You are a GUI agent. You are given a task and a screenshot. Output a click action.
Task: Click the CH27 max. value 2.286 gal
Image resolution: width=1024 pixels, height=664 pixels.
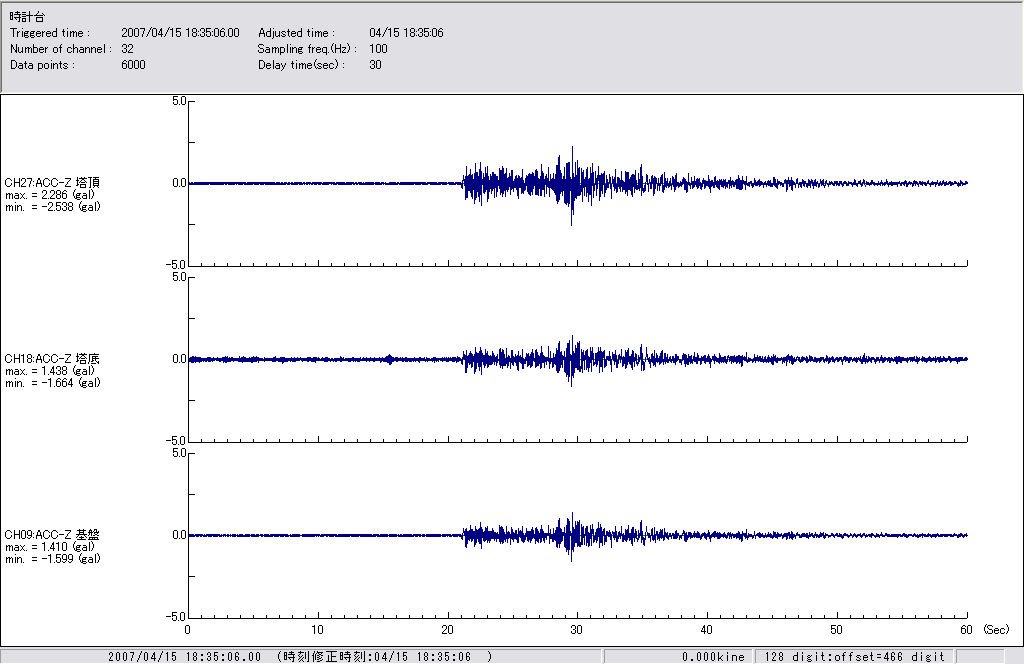pyautogui.click(x=50, y=195)
